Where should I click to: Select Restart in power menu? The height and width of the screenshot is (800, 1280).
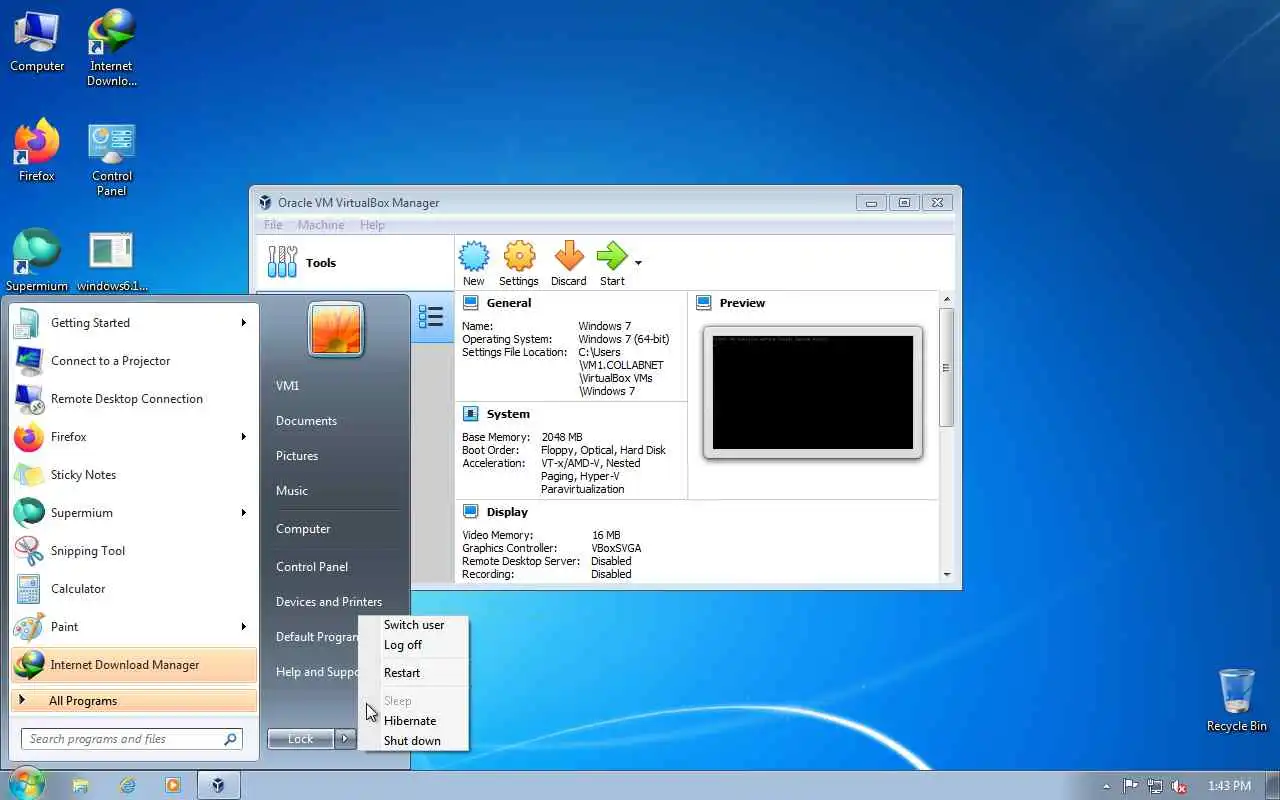coord(414,673)
